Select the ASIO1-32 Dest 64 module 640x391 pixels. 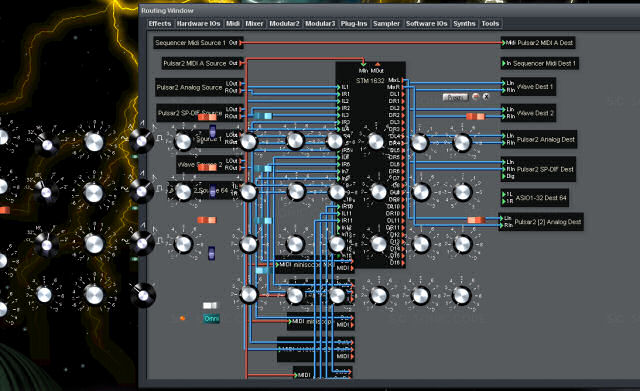(534, 198)
